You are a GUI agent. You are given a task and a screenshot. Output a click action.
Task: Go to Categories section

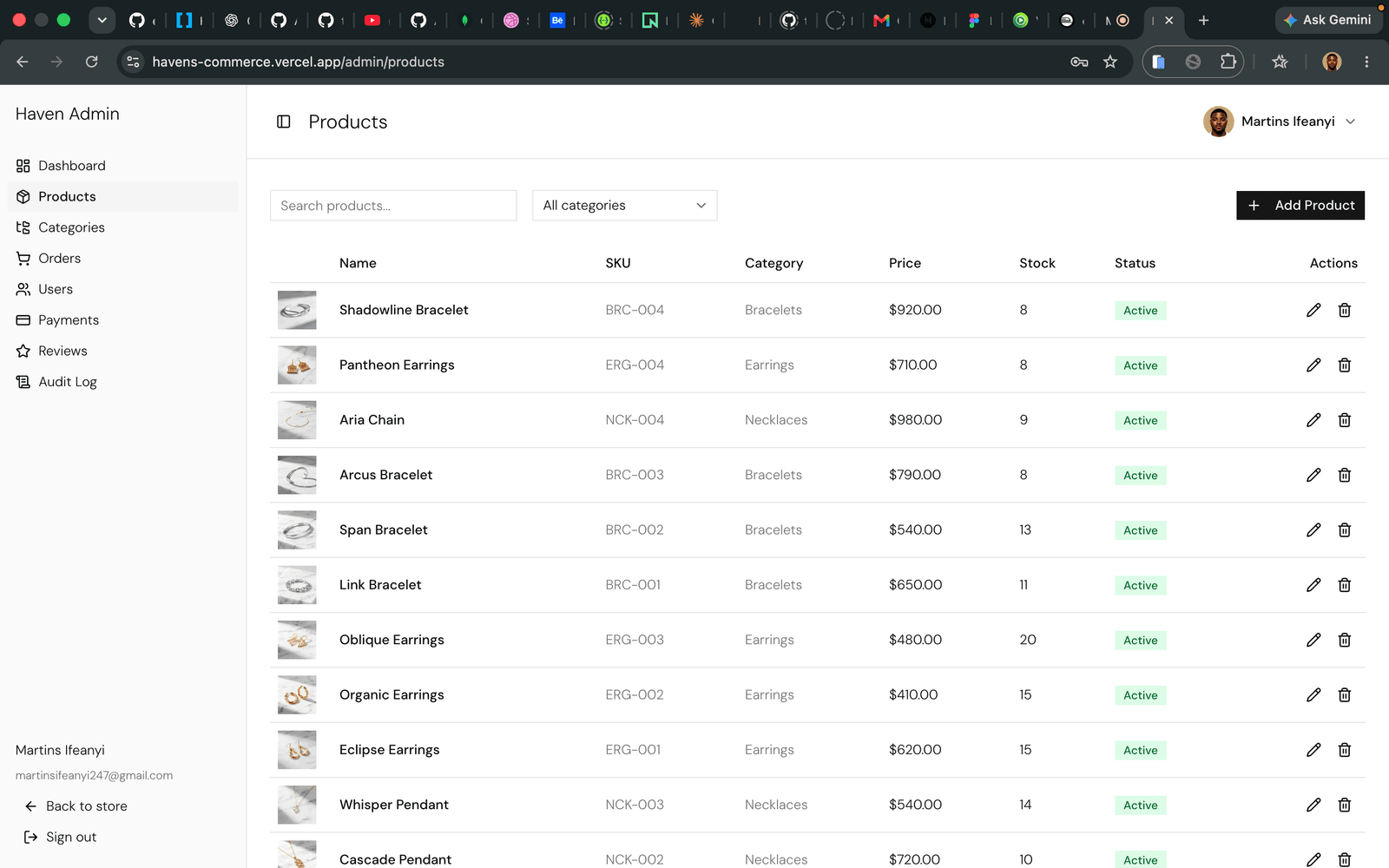pyautogui.click(x=122, y=227)
